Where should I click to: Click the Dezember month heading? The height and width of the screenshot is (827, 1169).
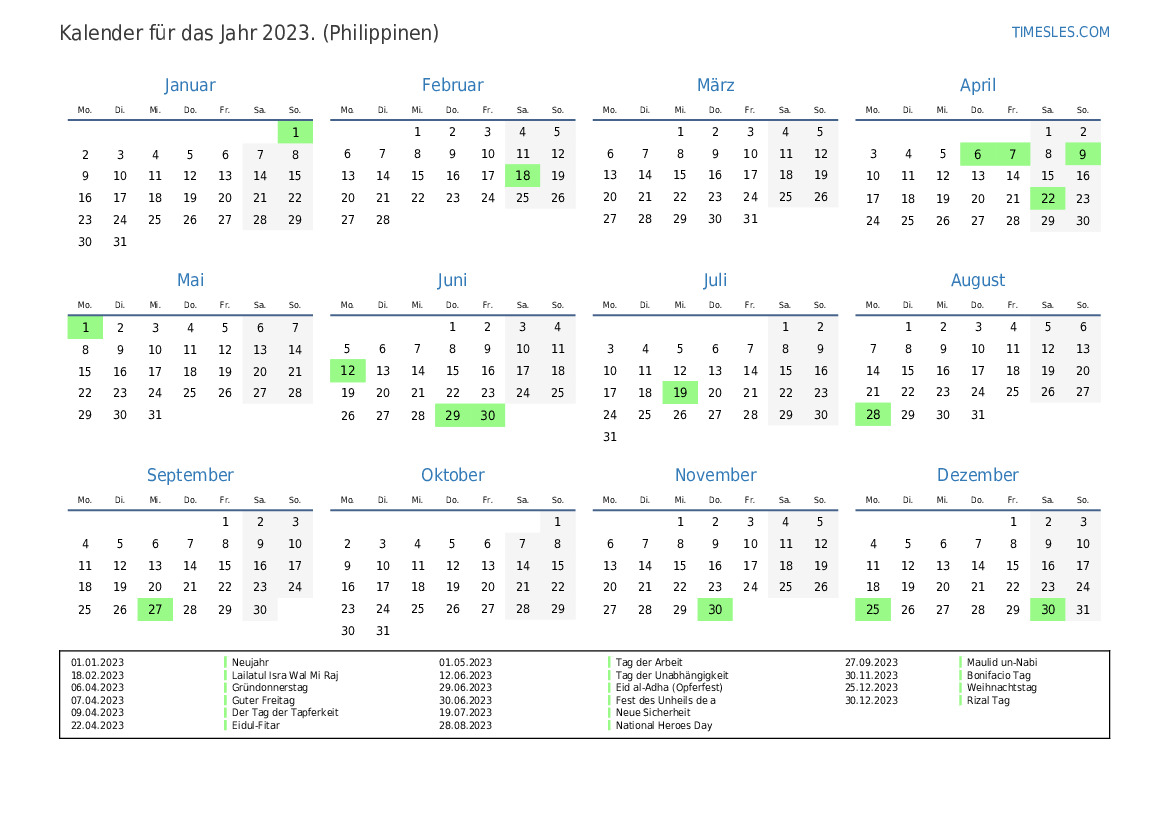click(977, 475)
